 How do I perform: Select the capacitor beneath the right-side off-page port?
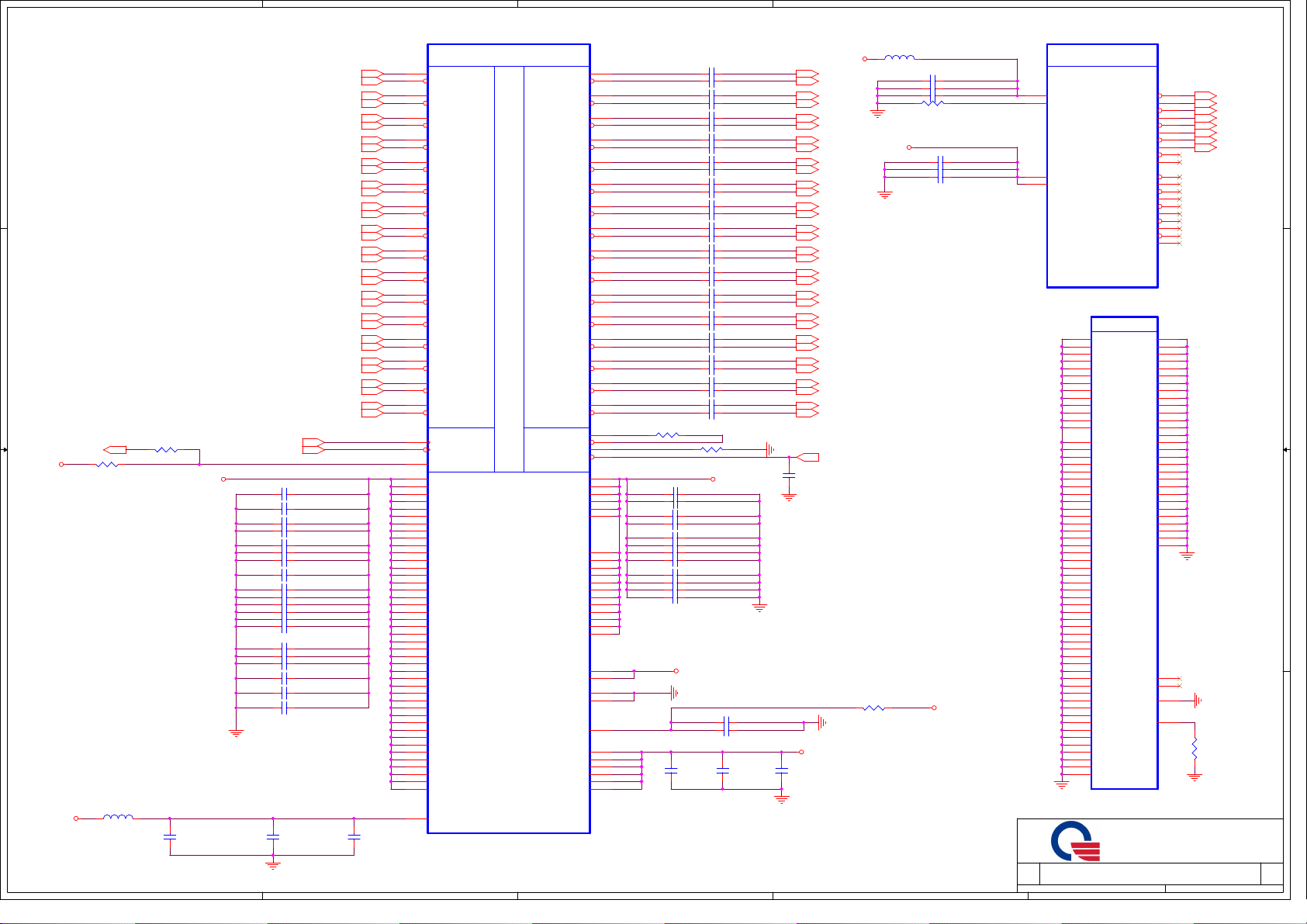(789, 474)
